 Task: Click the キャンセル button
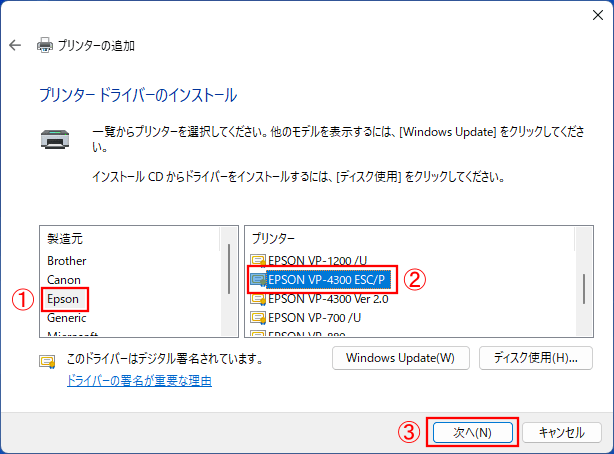click(x=562, y=432)
